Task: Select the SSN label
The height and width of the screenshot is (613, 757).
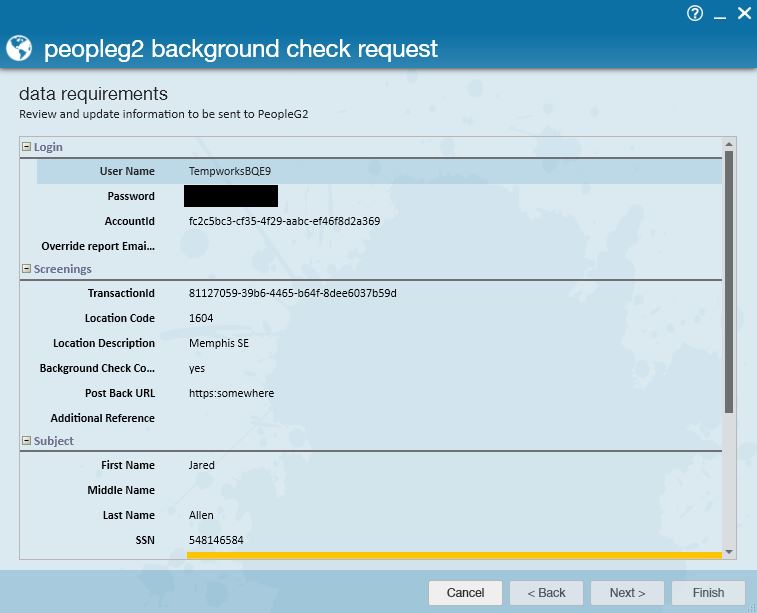Action: pos(145,540)
